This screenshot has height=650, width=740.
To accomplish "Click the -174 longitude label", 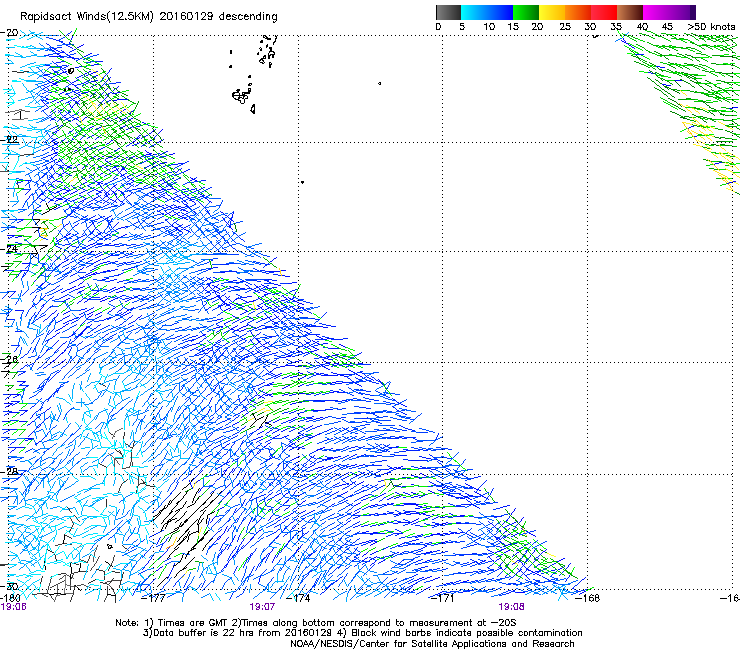I will (299, 598).
